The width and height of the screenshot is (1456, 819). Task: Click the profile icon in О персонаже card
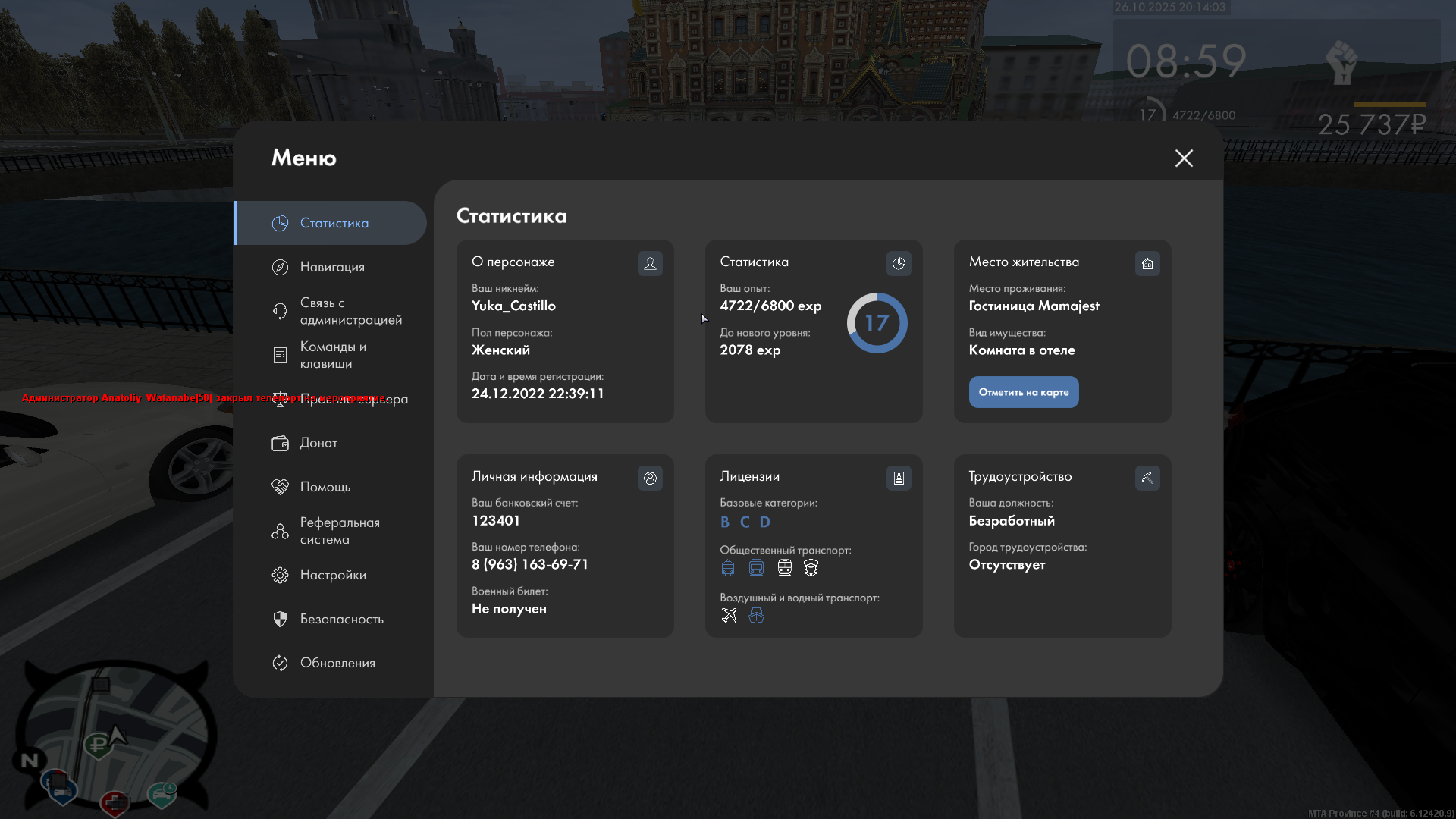click(650, 263)
